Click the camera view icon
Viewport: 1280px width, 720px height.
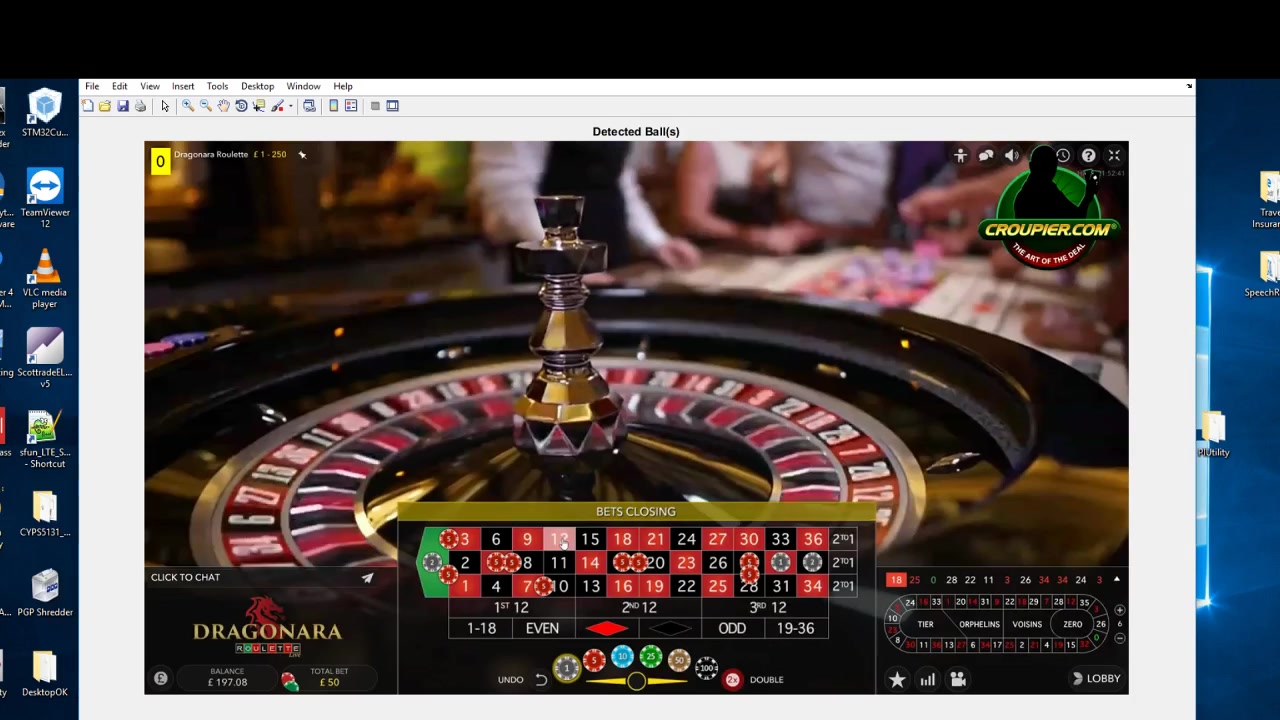point(958,678)
